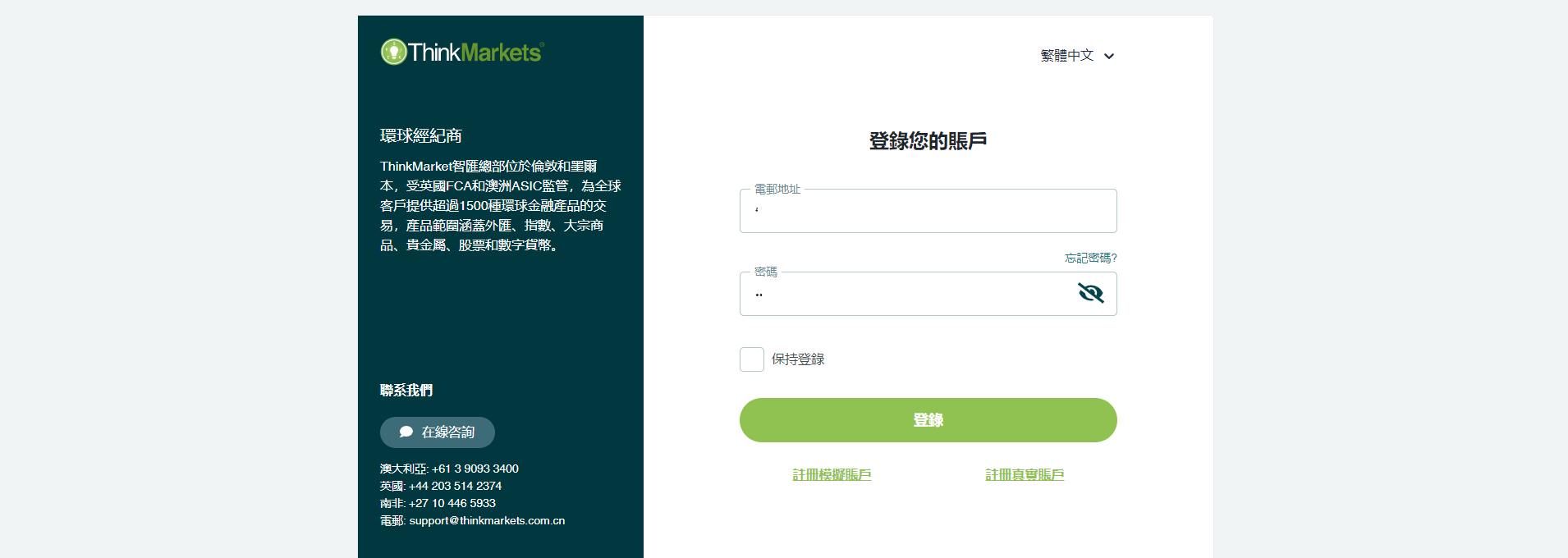The height and width of the screenshot is (558, 1568).
Task: Click the 聯系我們 contact heading
Action: 406,390
